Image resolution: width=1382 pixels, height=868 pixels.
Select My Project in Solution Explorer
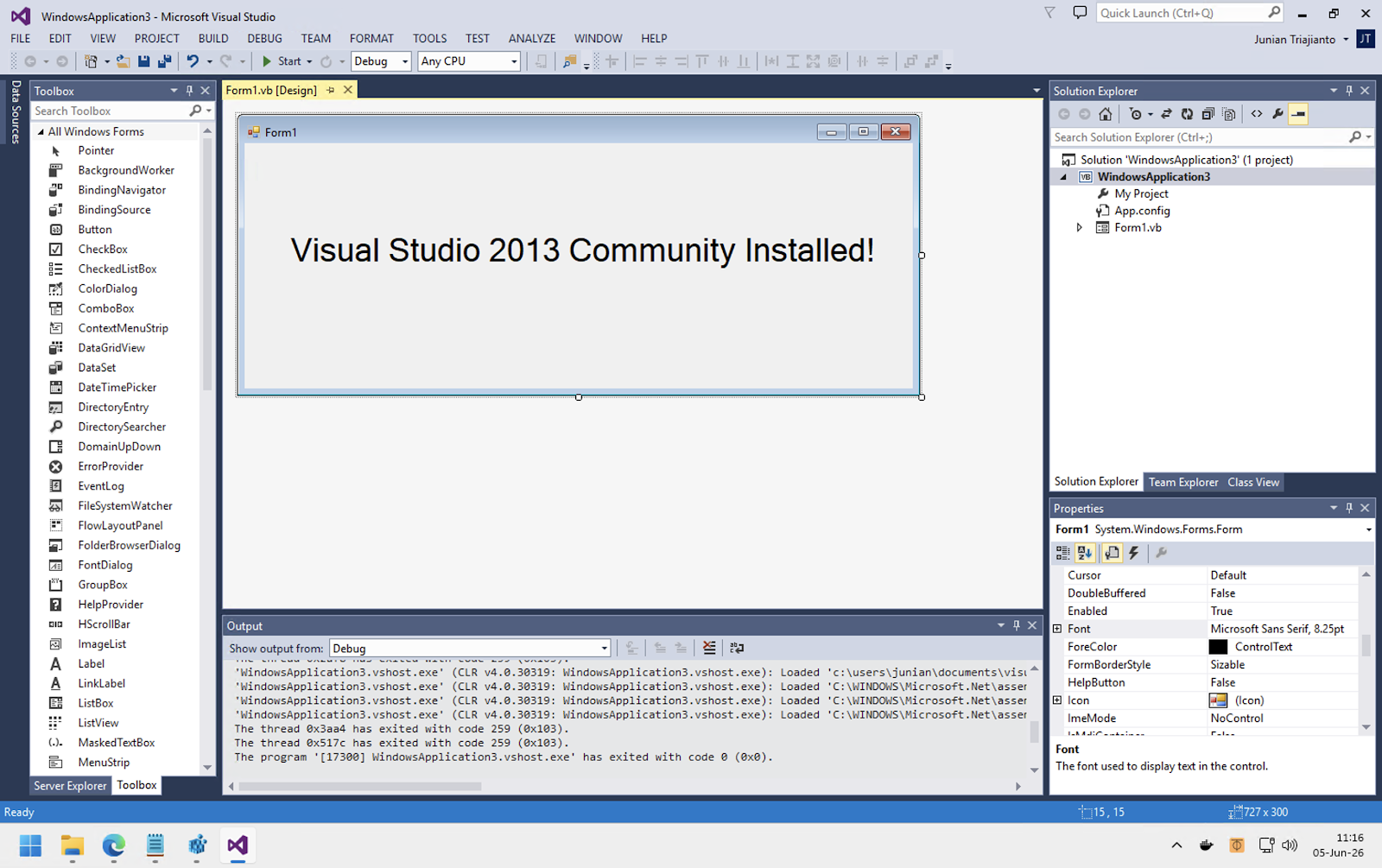coord(1141,194)
